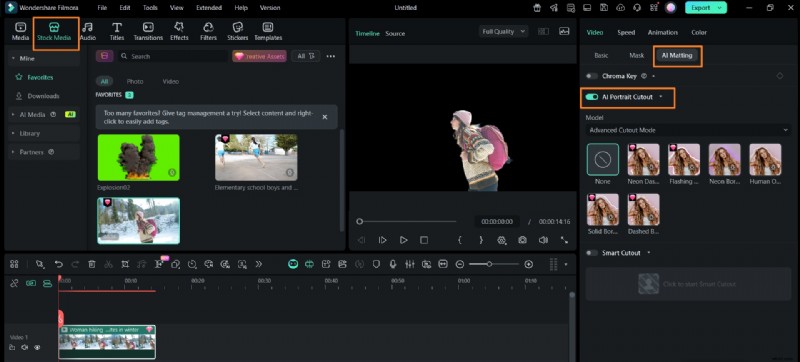Screen dimensions: 800x362
Task: Click the Creative Assets button
Action: pos(259,56)
